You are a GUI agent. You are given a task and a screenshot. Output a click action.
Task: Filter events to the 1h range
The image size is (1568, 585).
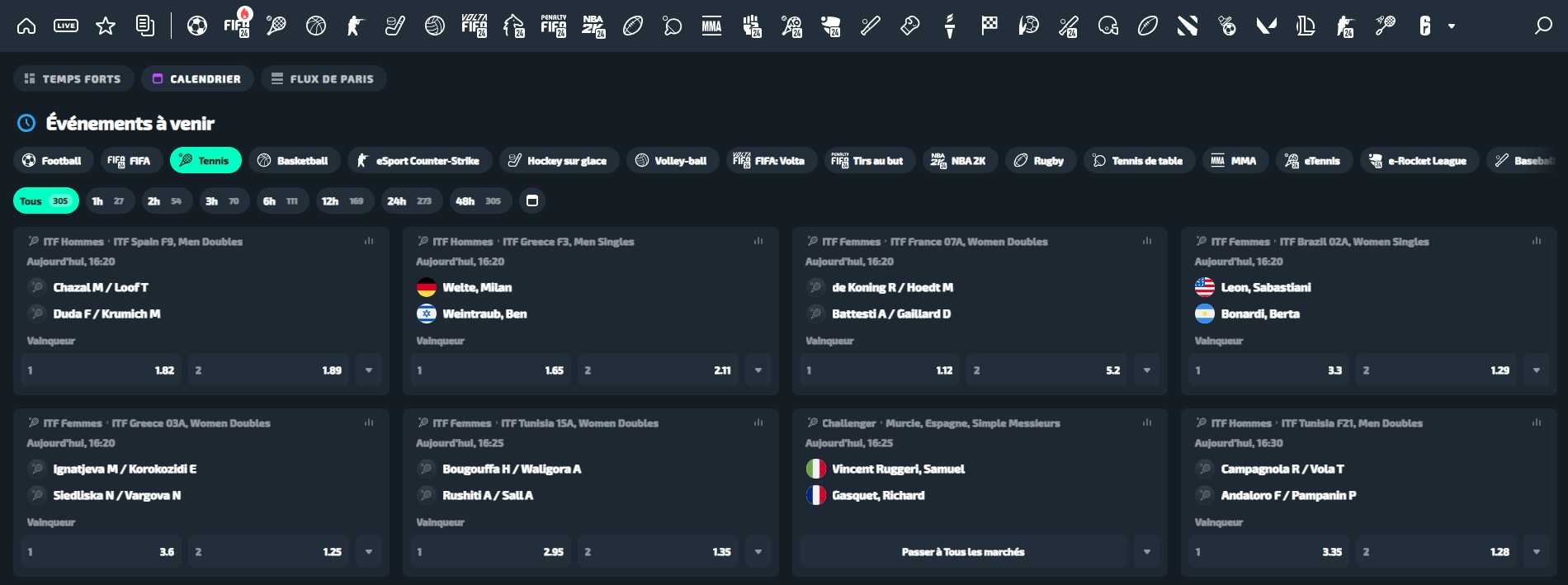click(109, 201)
